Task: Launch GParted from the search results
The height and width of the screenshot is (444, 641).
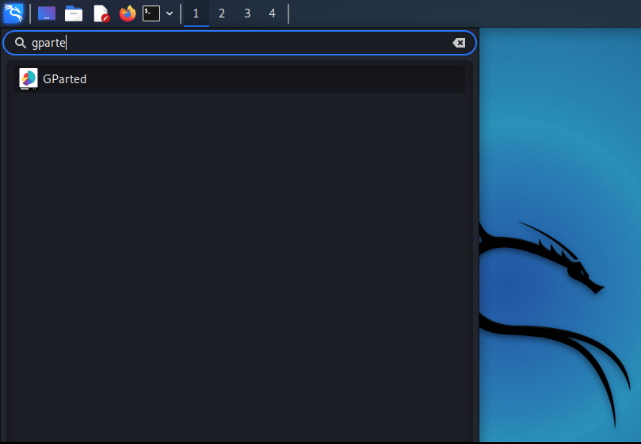Action: [x=240, y=79]
